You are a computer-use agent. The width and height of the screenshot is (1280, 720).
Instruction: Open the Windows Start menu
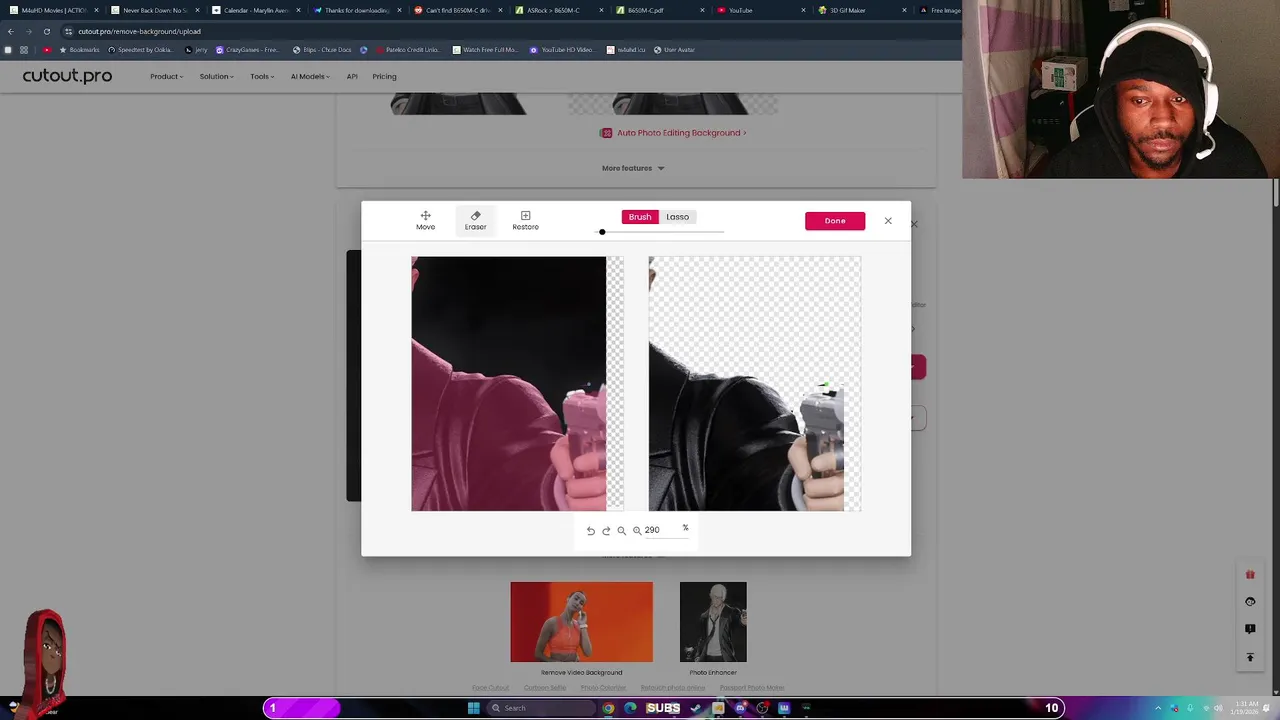(474, 708)
